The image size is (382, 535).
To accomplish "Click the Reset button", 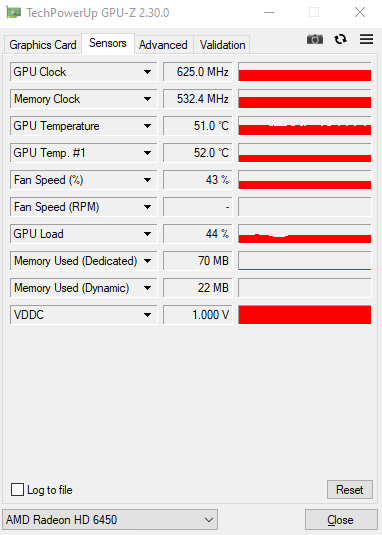I will tap(350, 490).
